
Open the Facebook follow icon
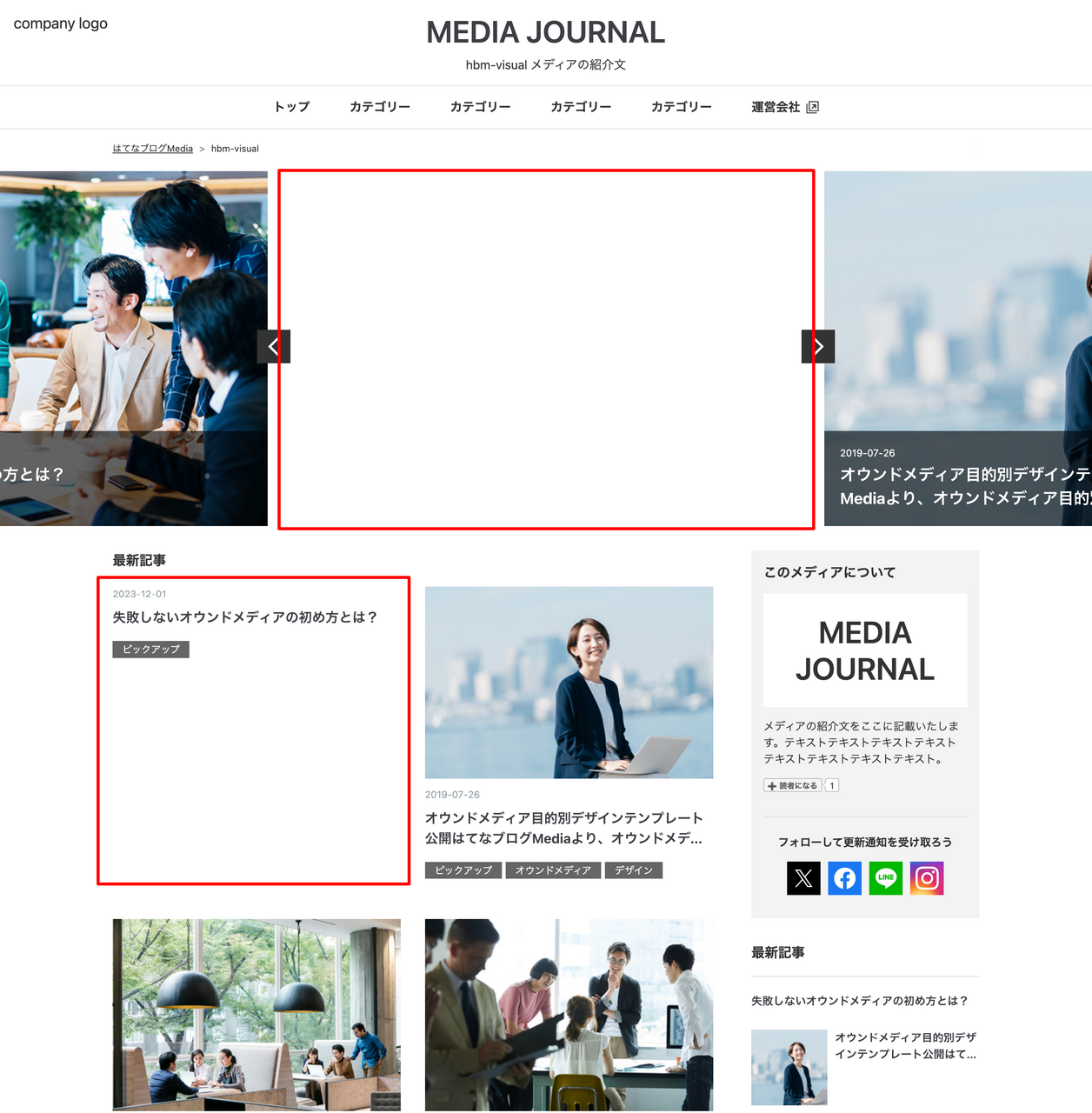coord(844,878)
